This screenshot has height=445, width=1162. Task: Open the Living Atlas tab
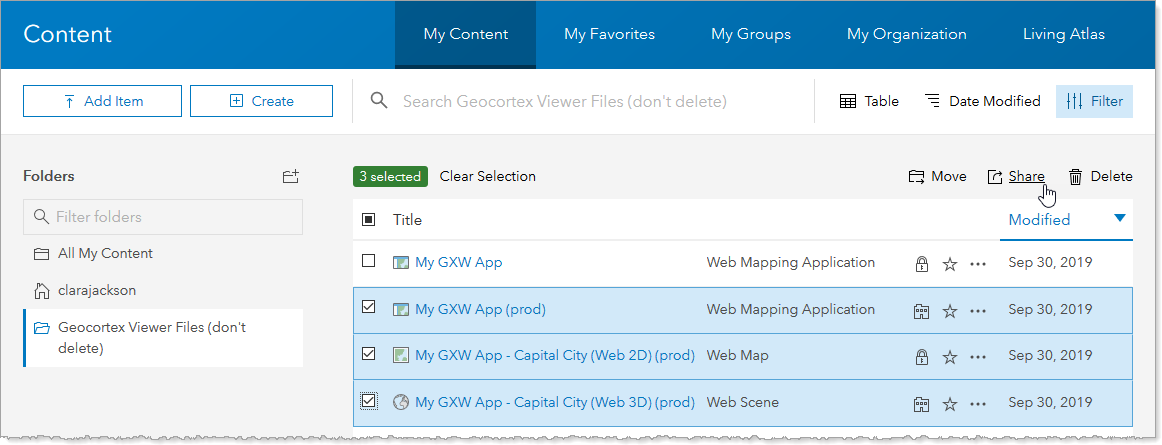tap(1063, 34)
